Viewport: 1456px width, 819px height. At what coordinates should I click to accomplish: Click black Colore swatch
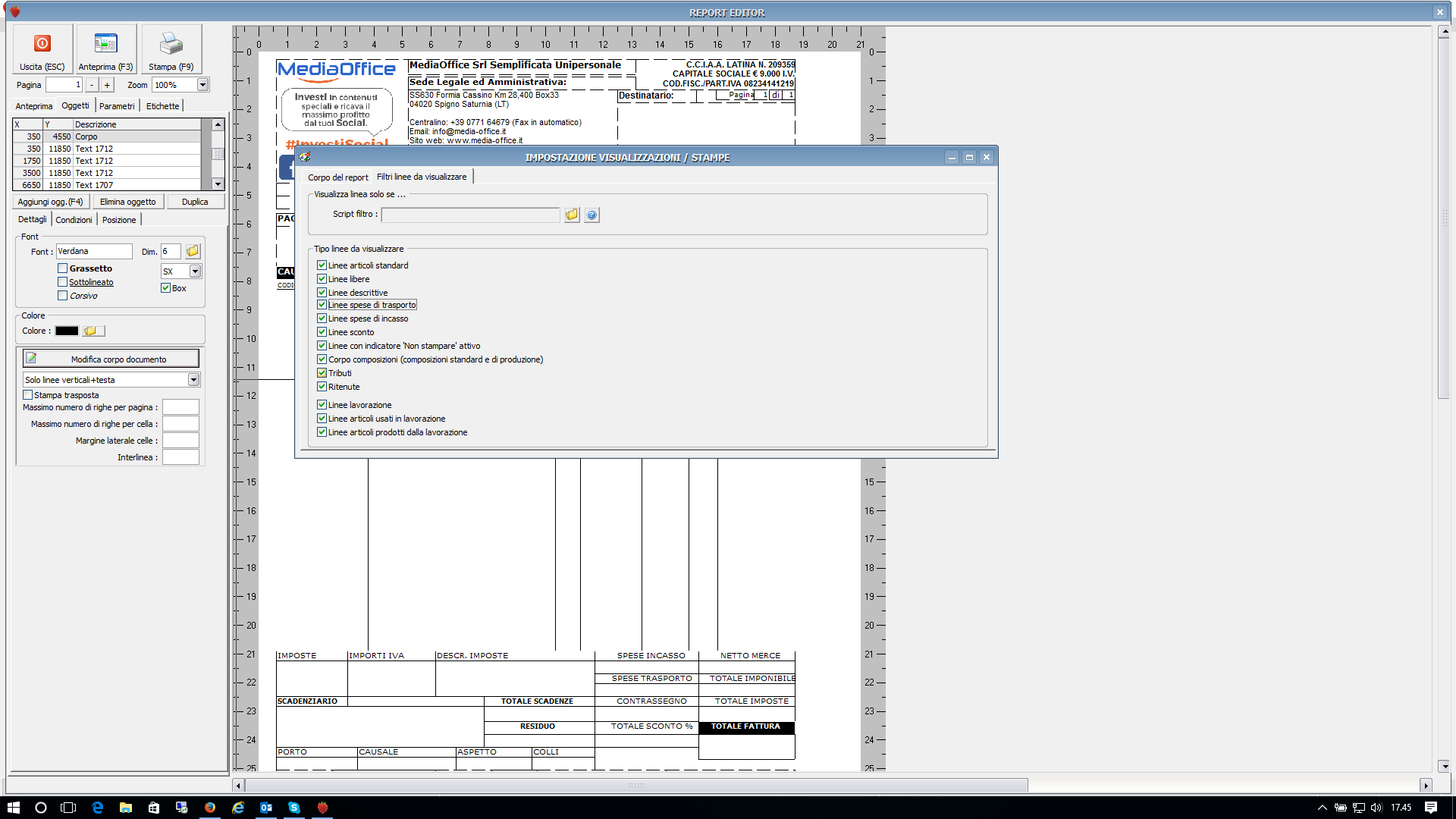click(67, 331)
